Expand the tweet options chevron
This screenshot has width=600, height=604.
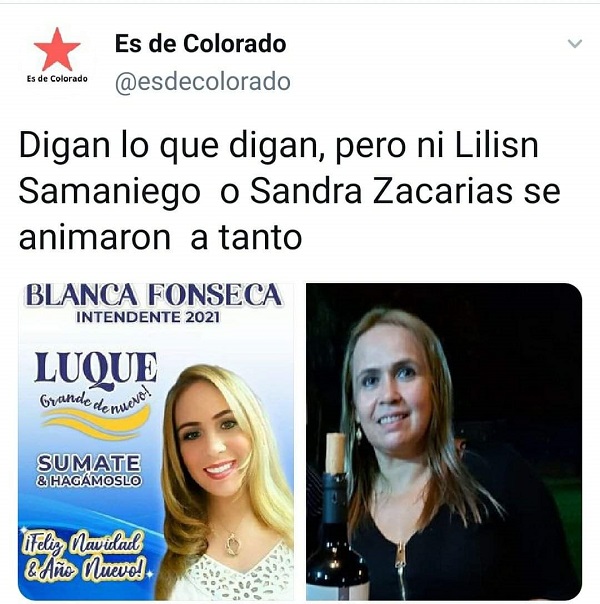(x=575, y=44)
